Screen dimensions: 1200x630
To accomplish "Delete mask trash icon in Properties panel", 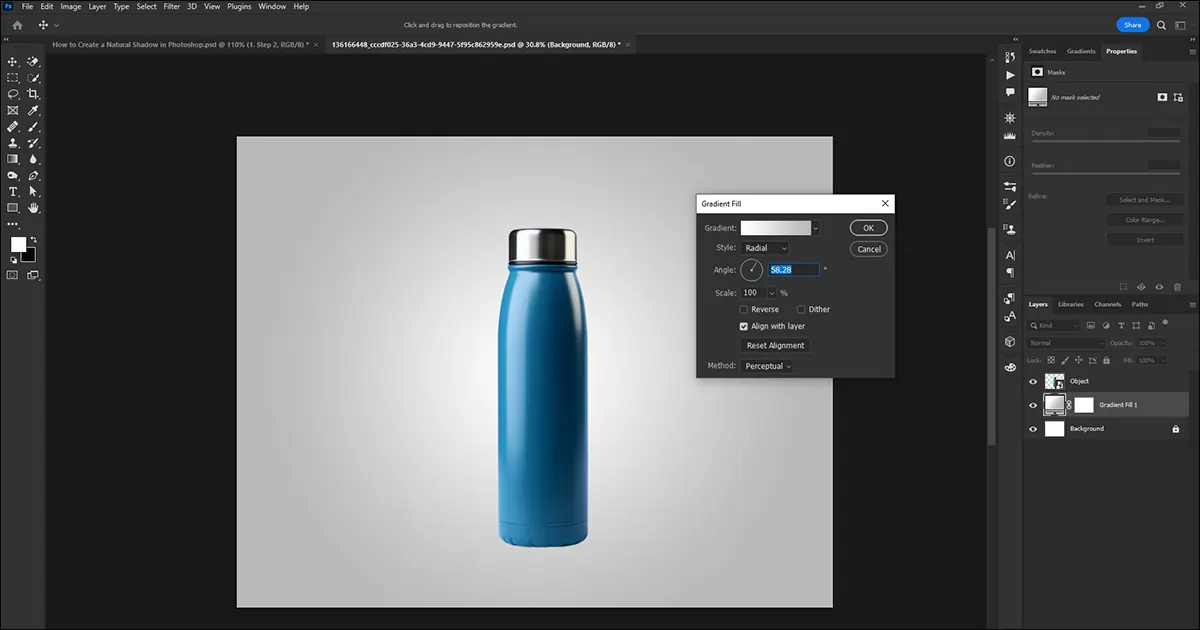I will 1177,287.
